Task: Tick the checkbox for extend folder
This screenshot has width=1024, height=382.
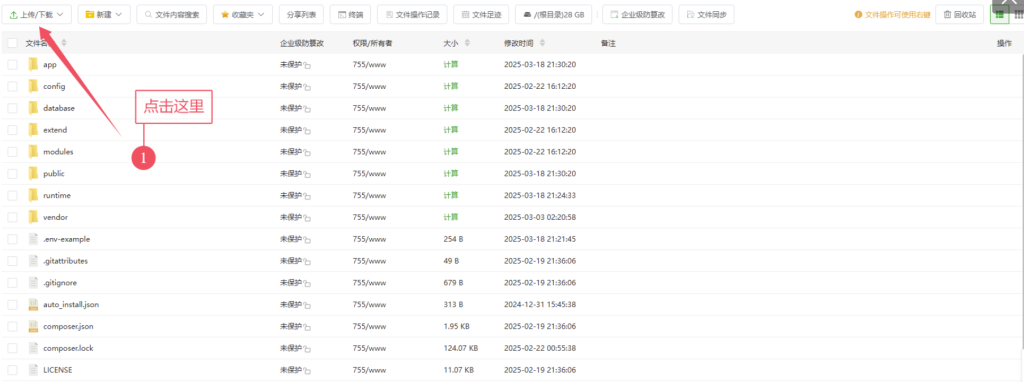Action: pos(12,130)
